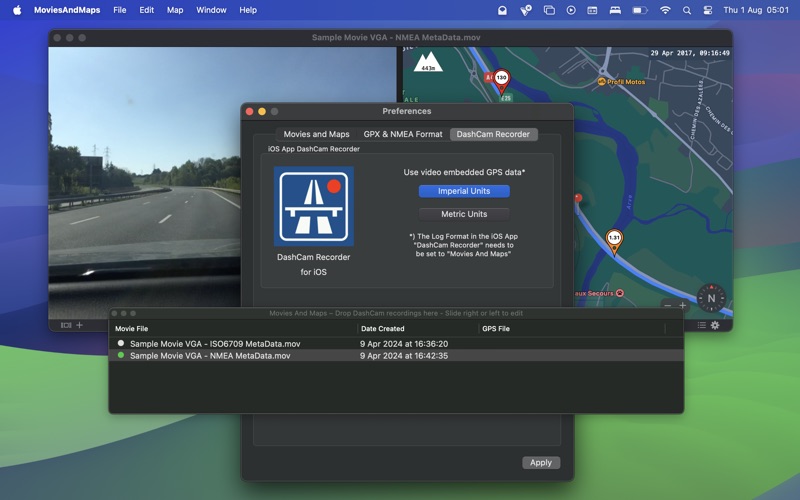800x500 pixels.
Task: Click the Secours label on the map
Action: pyautogui.click(x=593, y=293)
